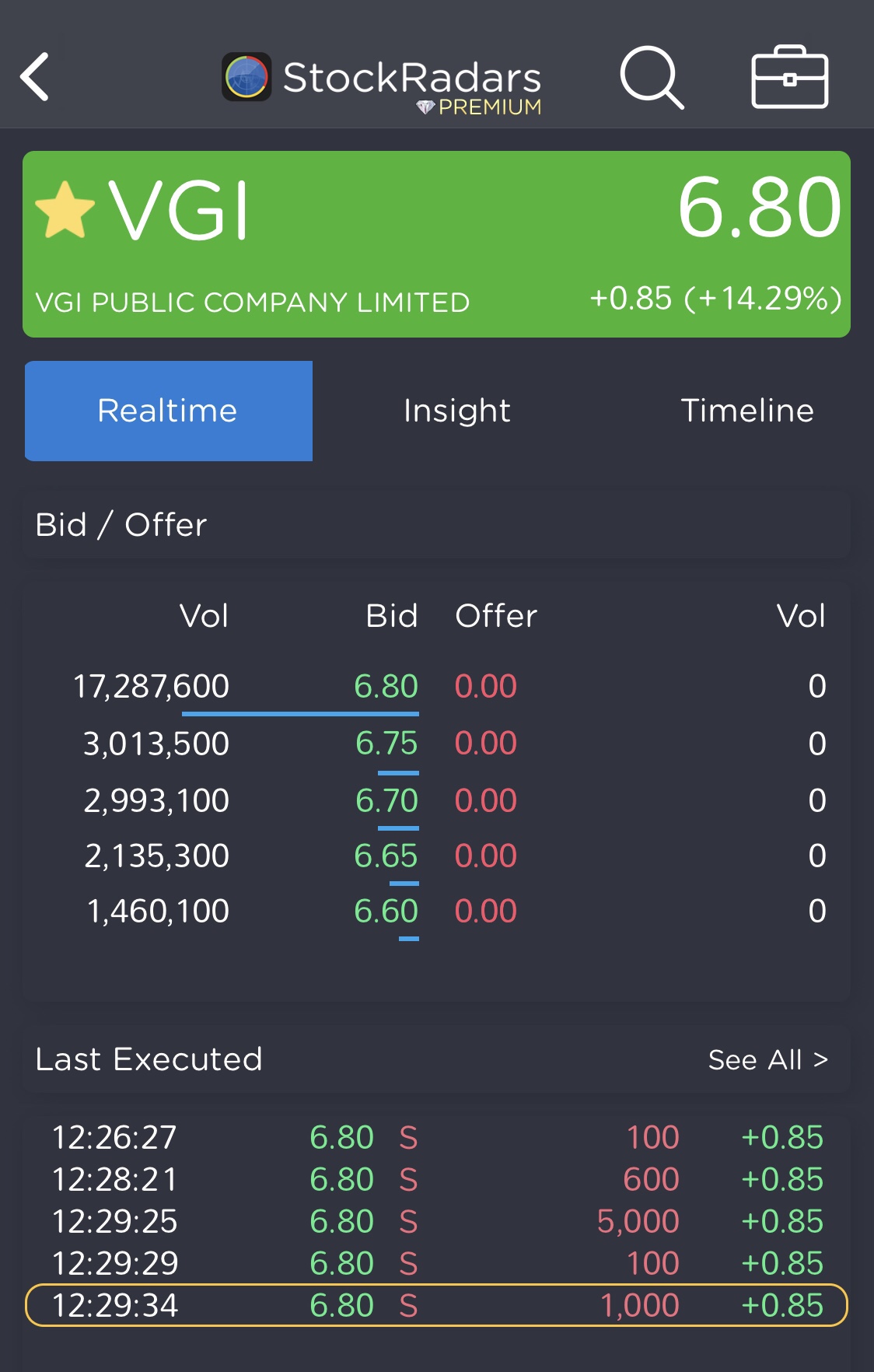874x1372 pixels.
Task: Tap the Last Executed section title
Action: pyautogui.click(x=149, y=1059)
